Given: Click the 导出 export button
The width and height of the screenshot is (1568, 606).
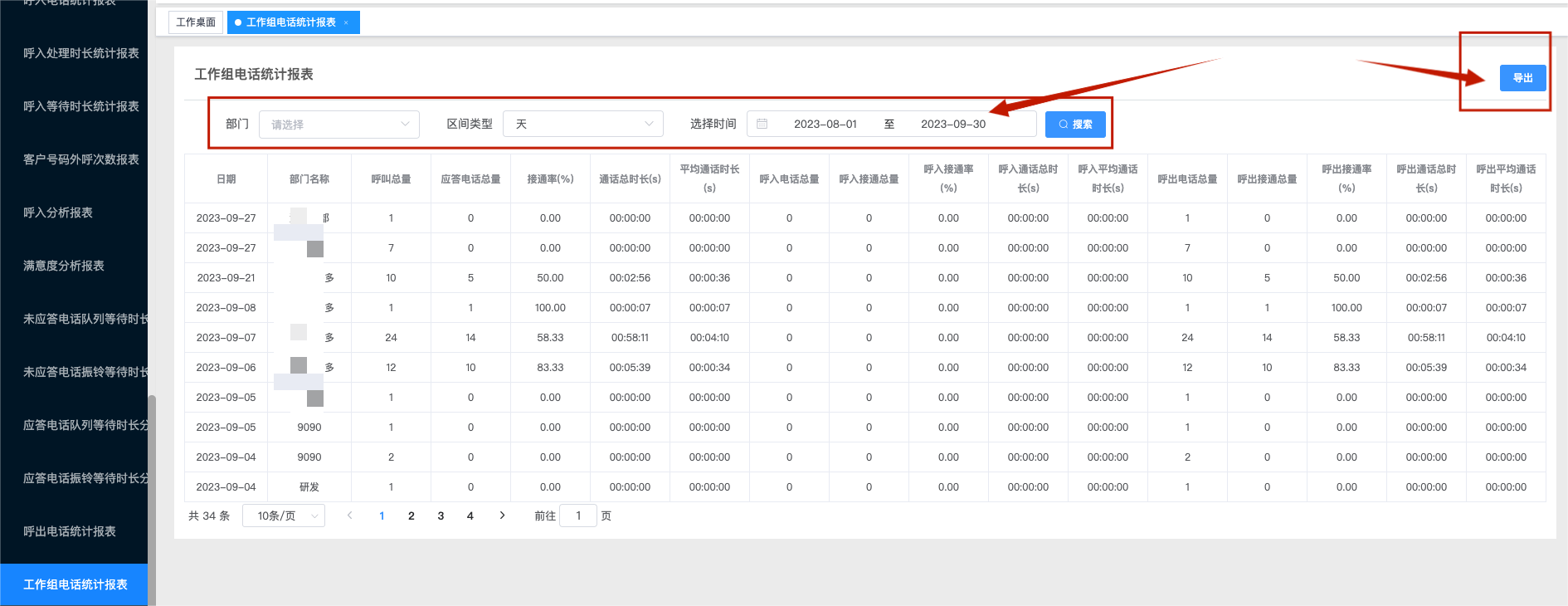Looking at the screenshot, I should point(1522,78).
